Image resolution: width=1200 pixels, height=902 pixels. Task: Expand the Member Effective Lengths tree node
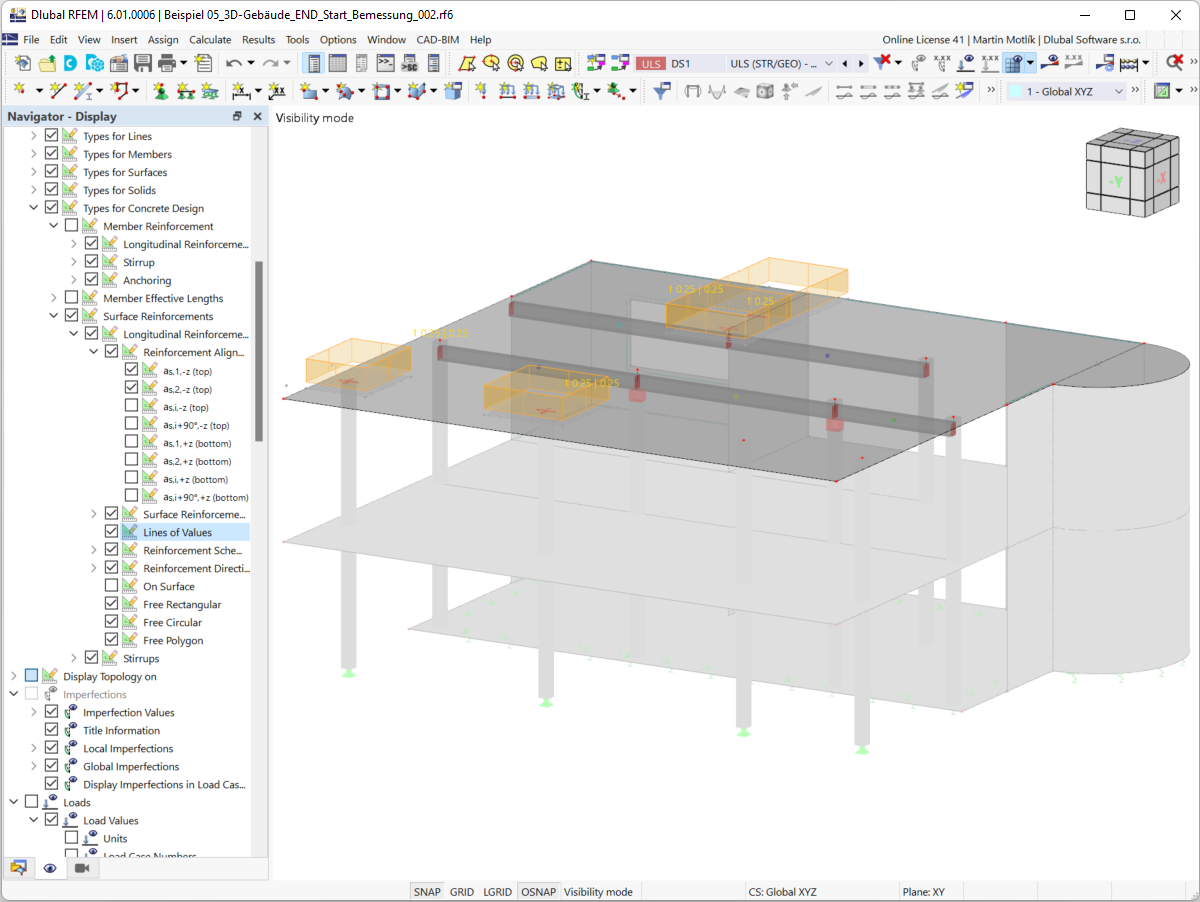pyautogui.click(x=52, y=297)
